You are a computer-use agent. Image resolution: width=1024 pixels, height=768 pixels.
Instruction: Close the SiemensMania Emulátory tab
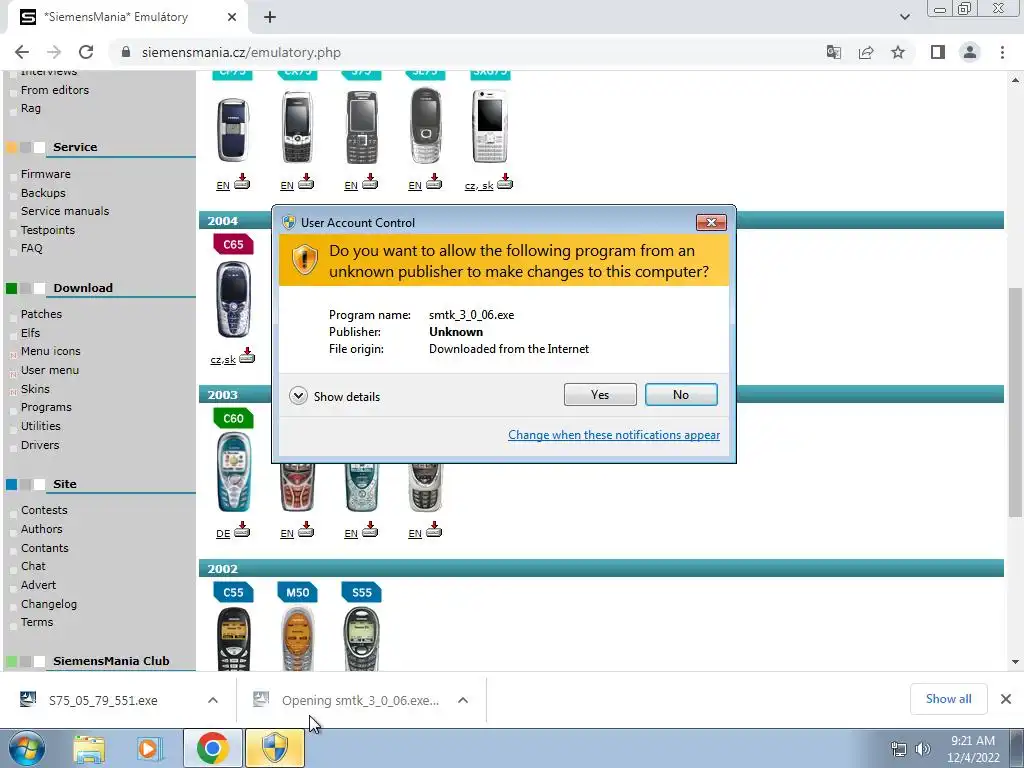pyautogui.click(x=232, y=18)
